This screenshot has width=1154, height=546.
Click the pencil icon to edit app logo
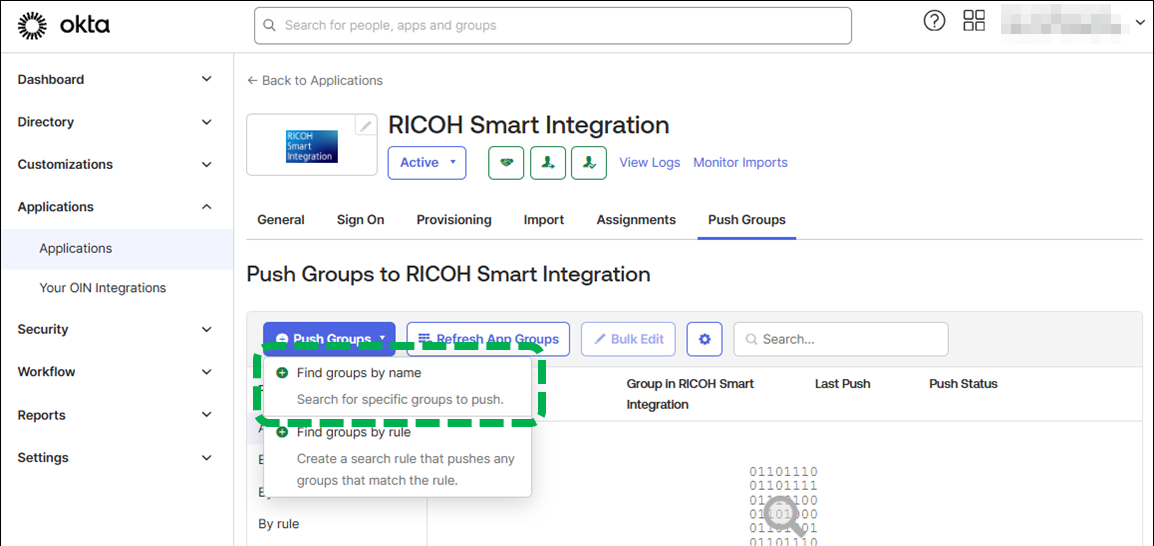(366, 126)
